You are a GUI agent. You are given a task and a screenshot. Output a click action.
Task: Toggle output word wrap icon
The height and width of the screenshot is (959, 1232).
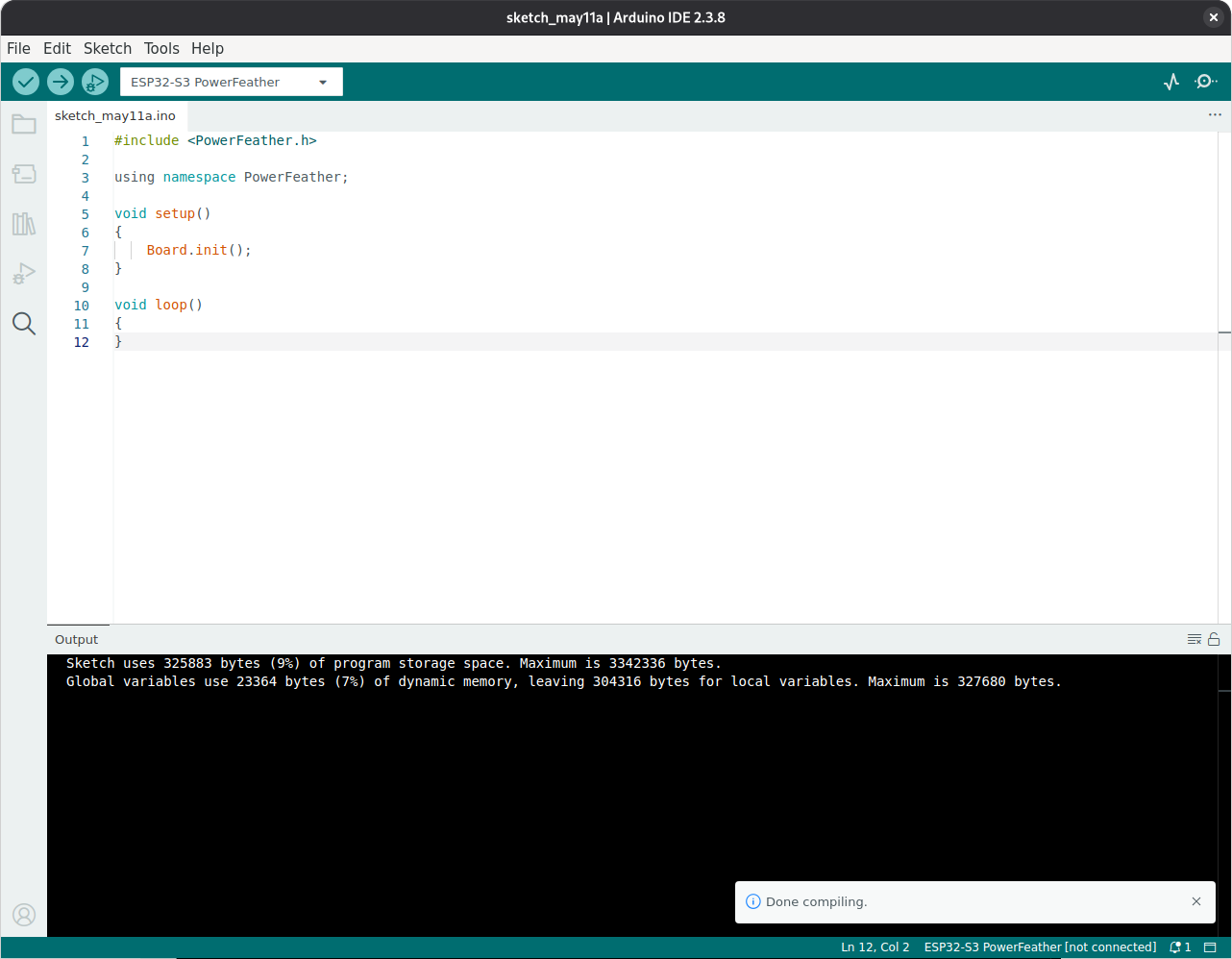tap(1195, 639)
